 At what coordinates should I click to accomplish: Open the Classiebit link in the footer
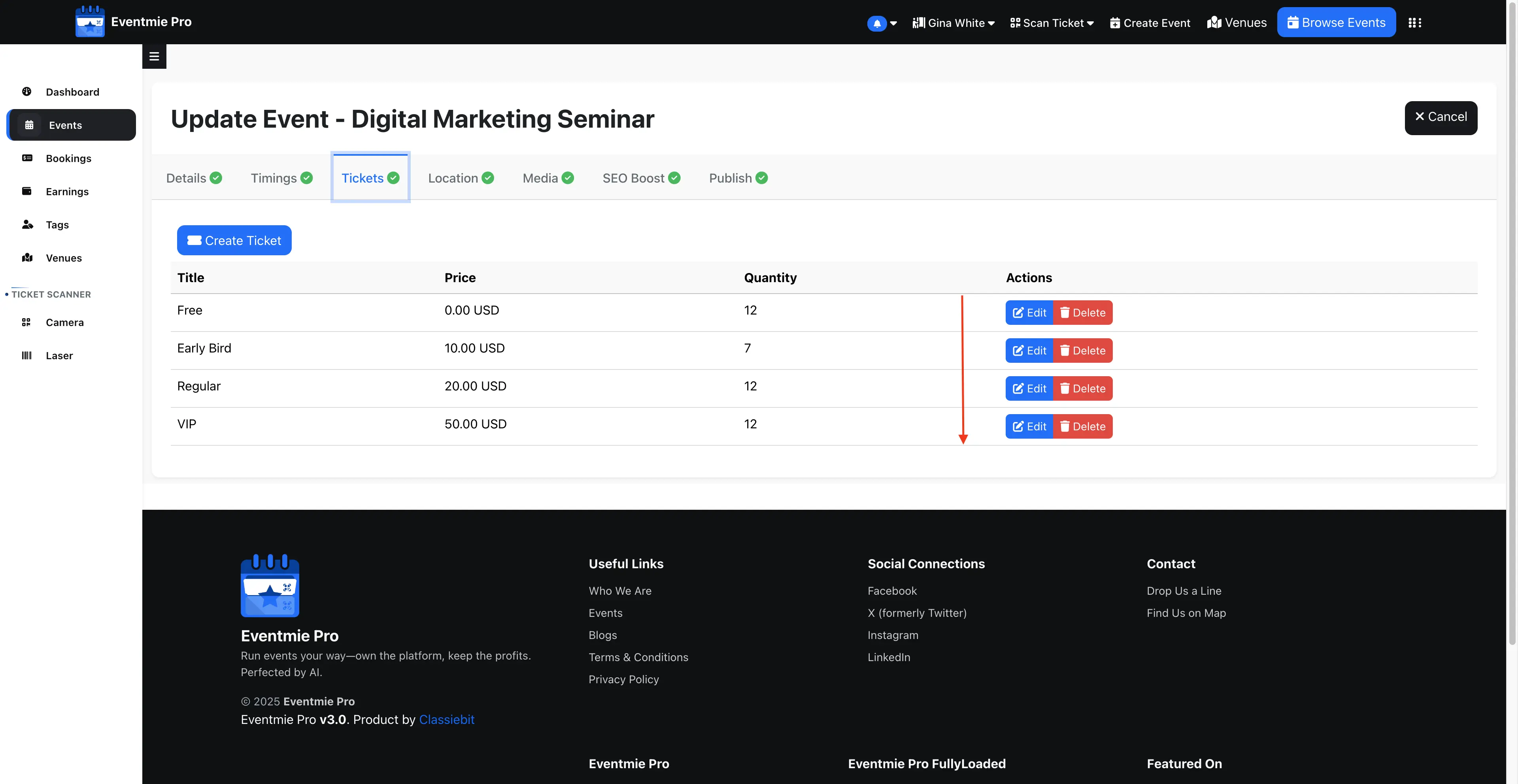[446, 720]
